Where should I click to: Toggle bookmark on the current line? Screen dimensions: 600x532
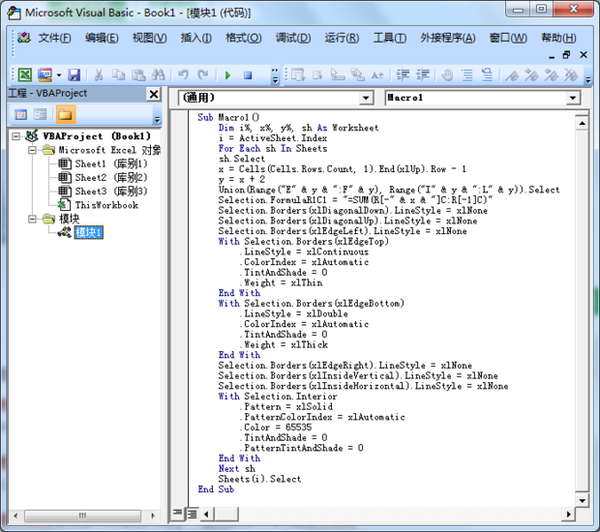512,75
